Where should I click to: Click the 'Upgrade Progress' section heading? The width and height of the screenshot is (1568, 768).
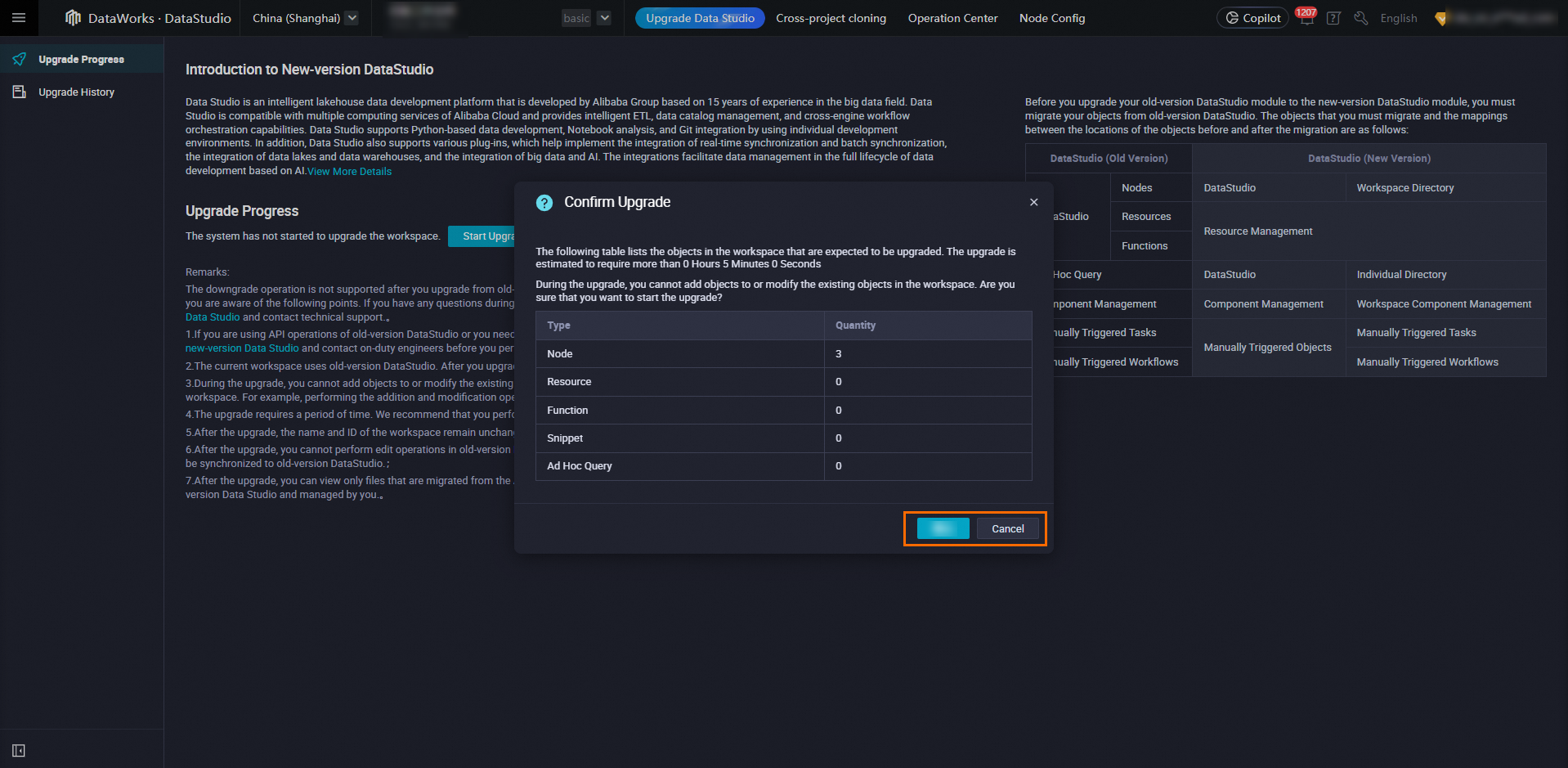point(242,211)
